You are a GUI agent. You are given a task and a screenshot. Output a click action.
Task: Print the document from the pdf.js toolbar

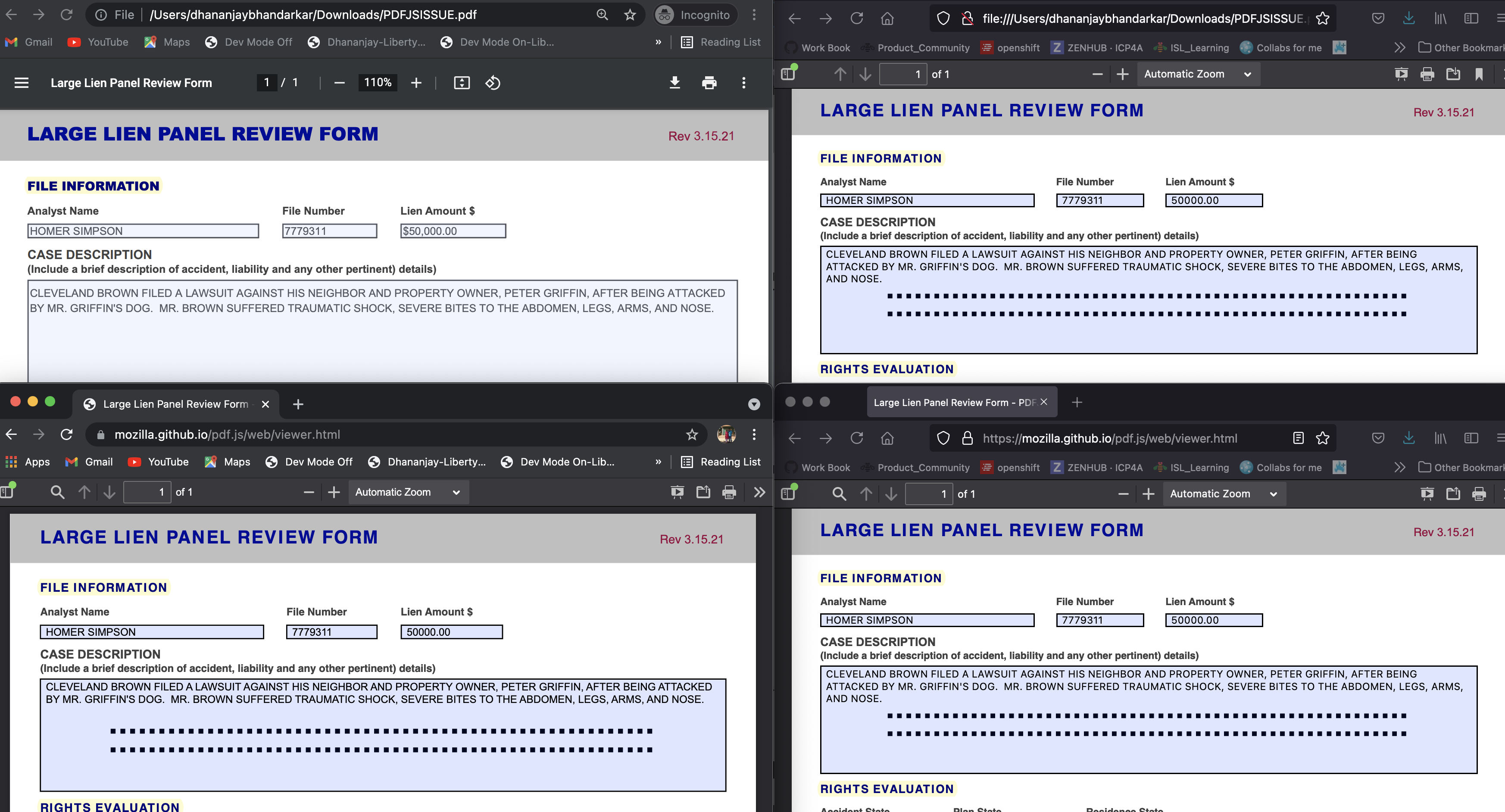(x=728, y=493)
